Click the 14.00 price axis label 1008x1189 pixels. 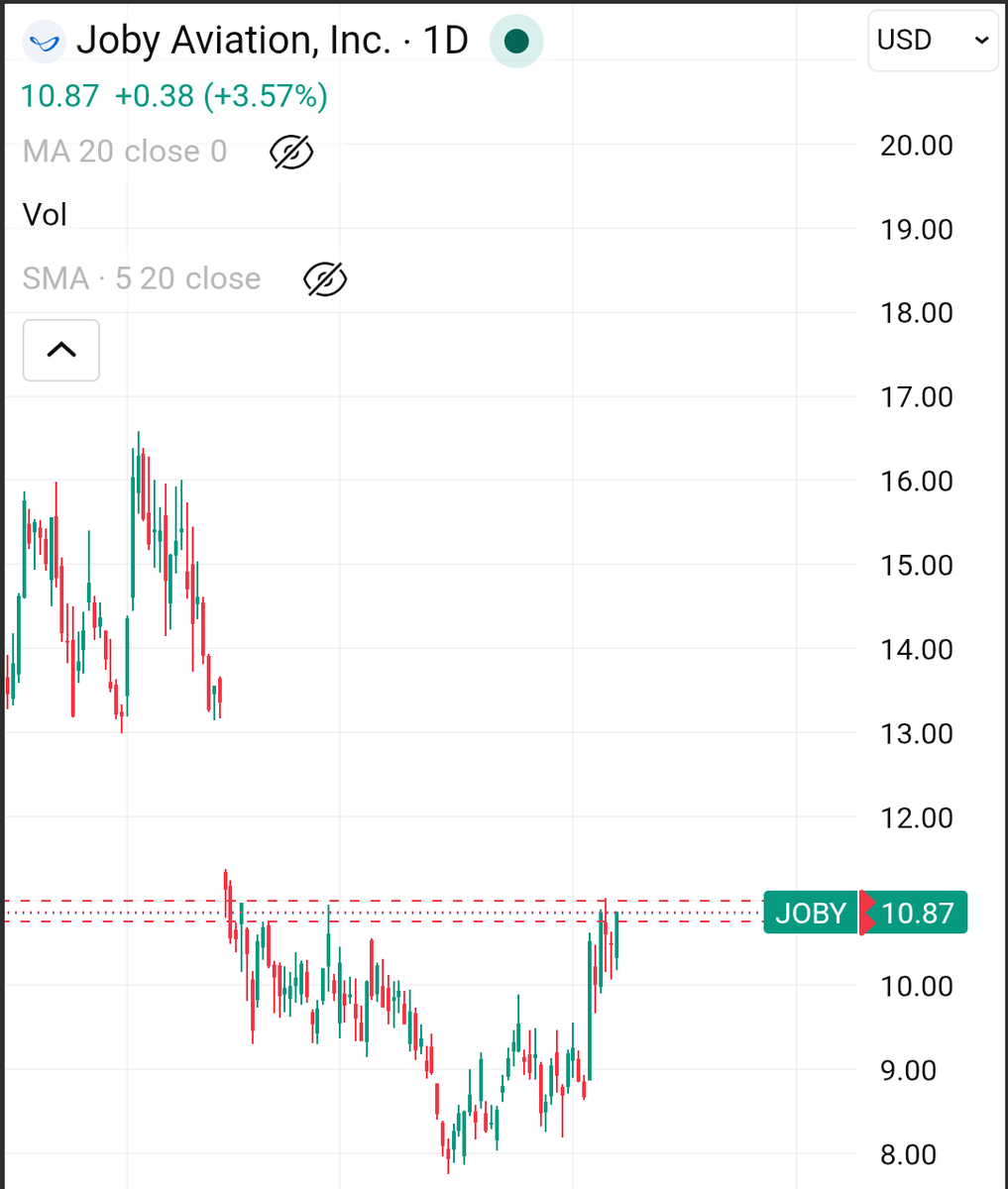coord(917,650)
